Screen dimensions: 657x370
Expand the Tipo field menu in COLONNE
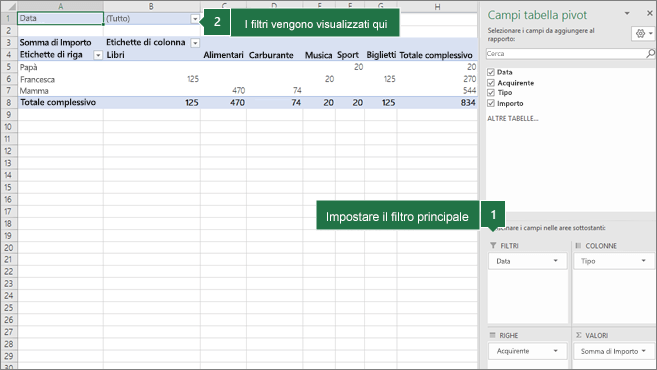click(x=644, y=261)
